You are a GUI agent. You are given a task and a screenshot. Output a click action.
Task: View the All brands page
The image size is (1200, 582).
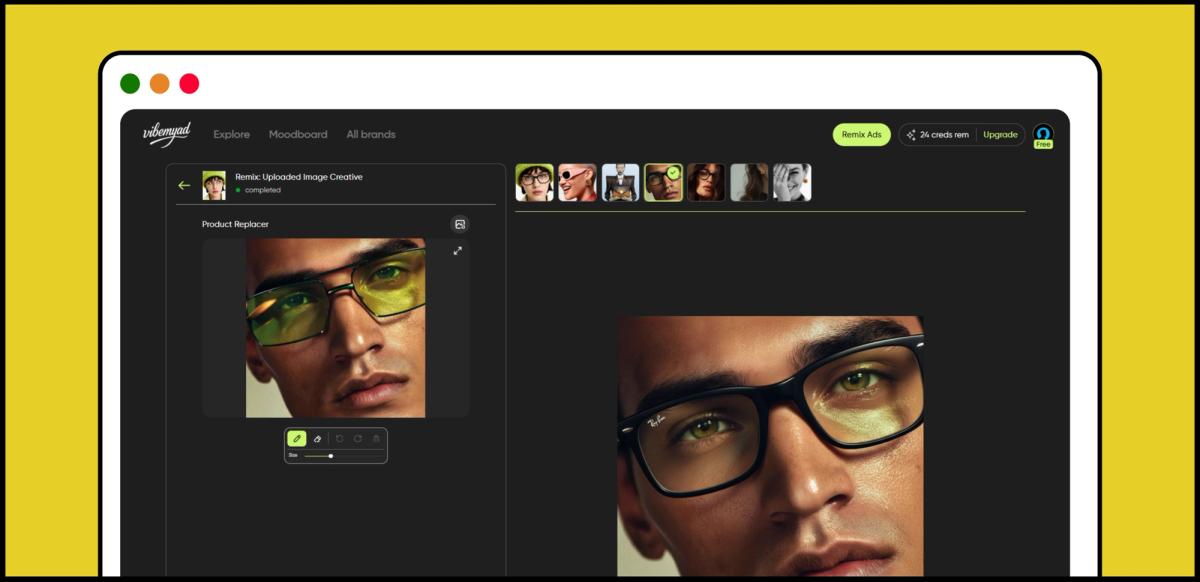pos(371,134)
